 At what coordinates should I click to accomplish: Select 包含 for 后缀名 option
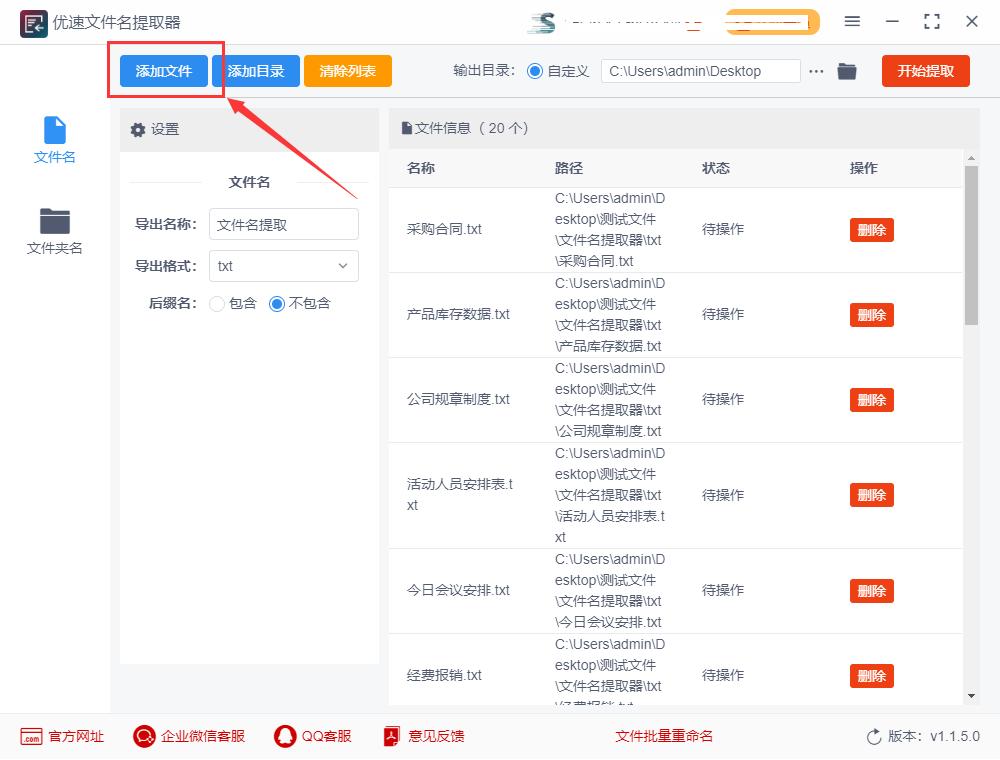pos(217,303)
